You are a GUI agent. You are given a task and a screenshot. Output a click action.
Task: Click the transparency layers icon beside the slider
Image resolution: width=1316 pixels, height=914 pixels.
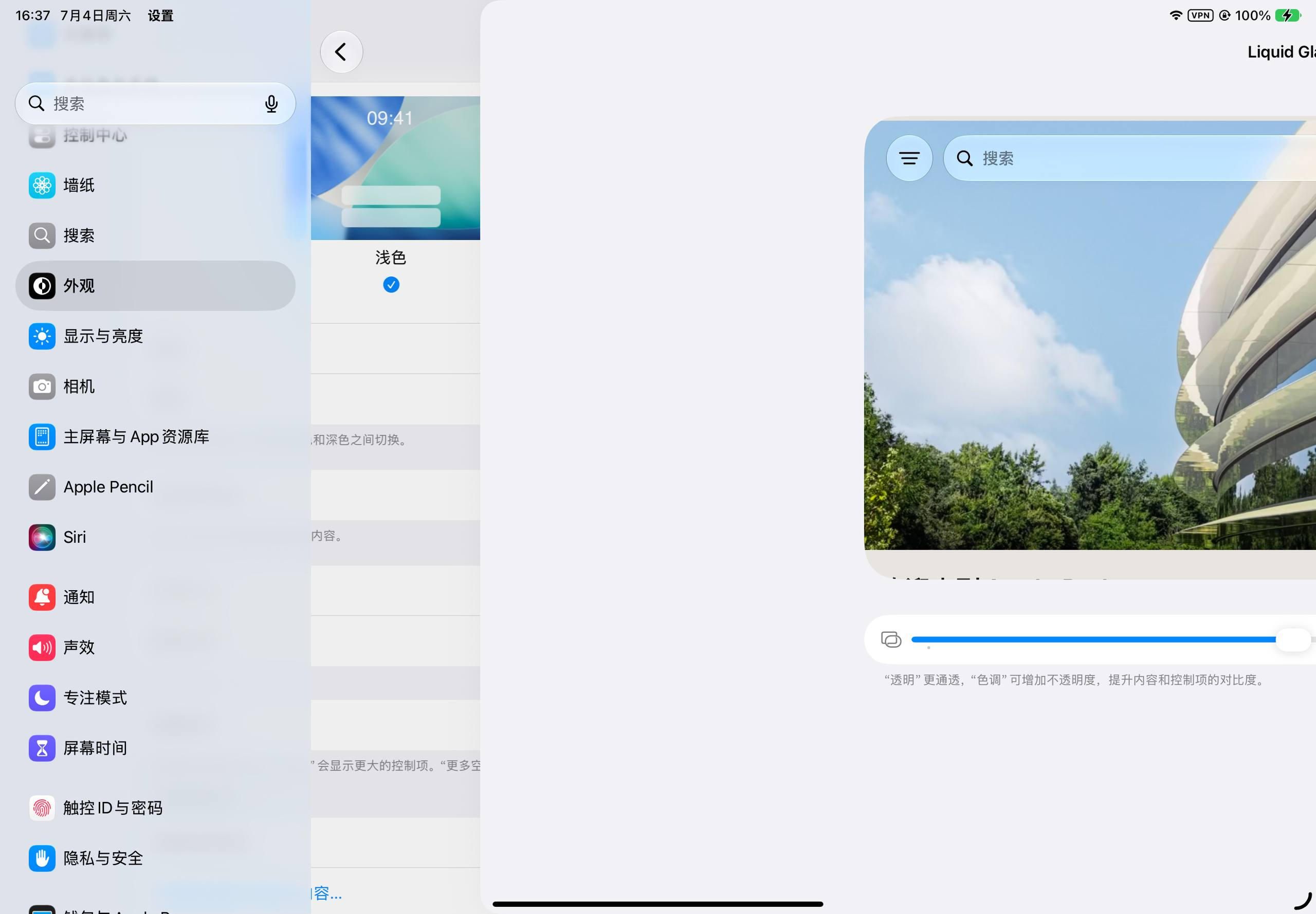pos(891,639)
